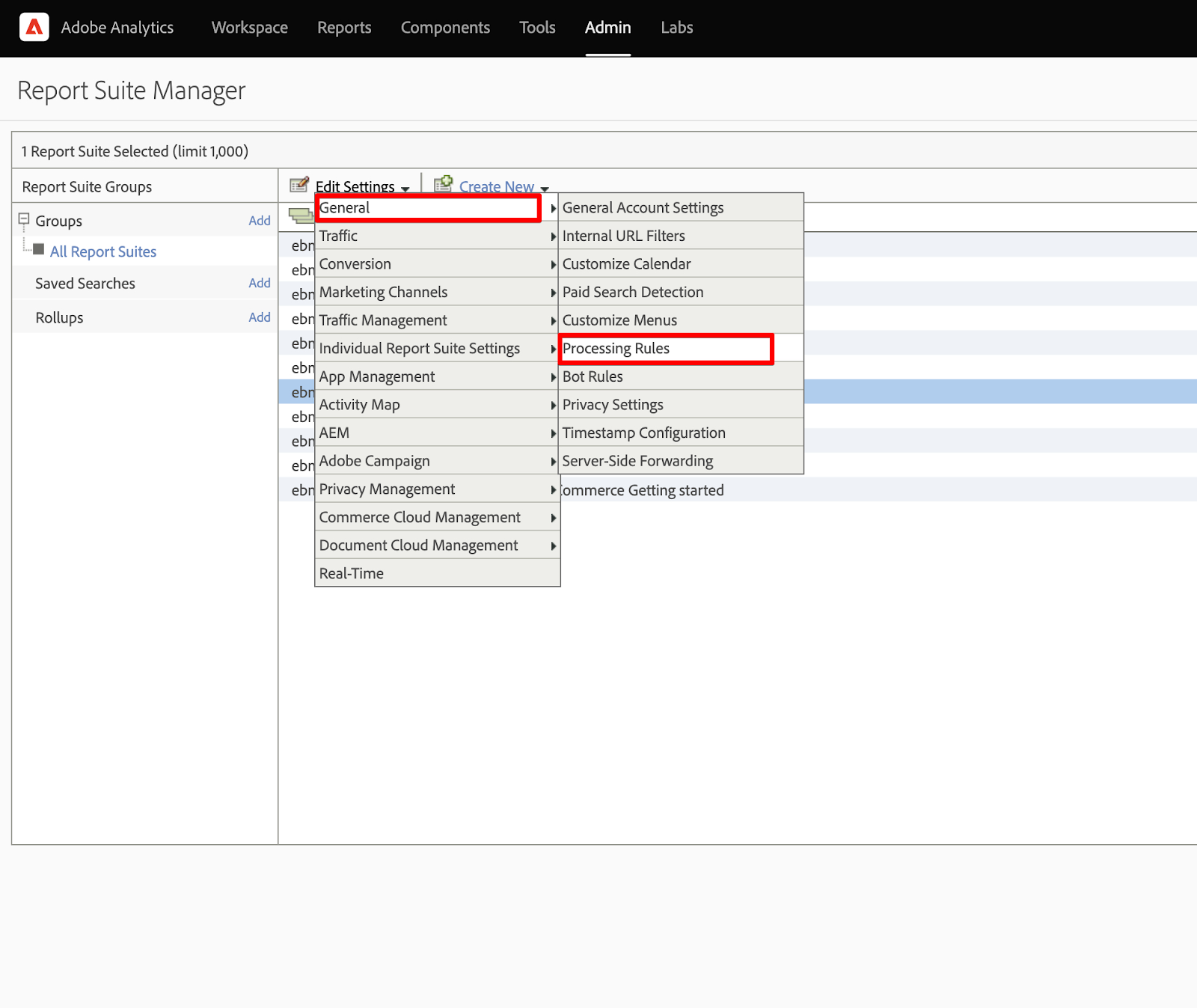Screen dimensions: 1197x1008
Task: Open the AEM submenu
Action: [438, 433]
